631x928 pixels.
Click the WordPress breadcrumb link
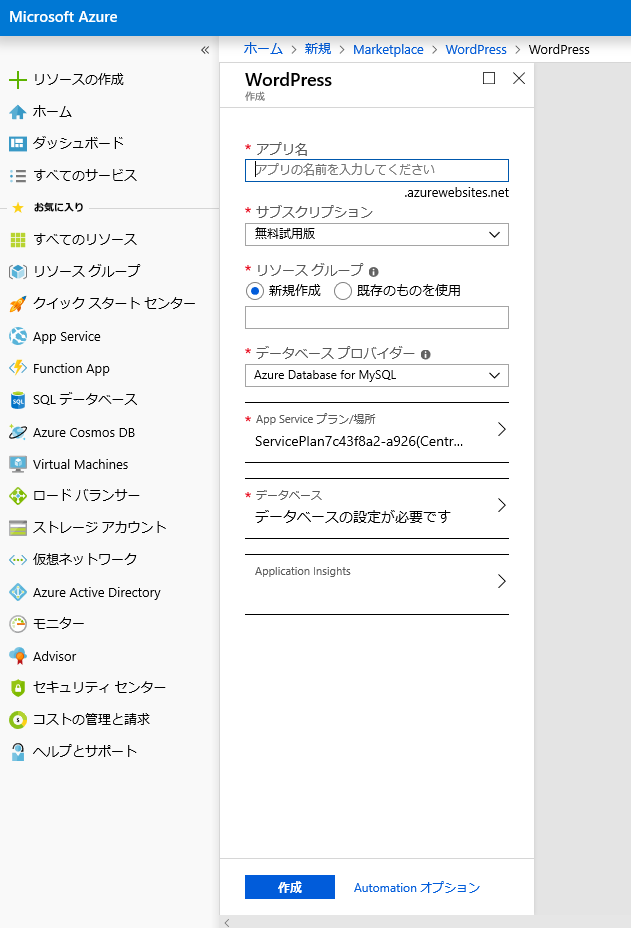pyautogui.click(x=476, y=50)
